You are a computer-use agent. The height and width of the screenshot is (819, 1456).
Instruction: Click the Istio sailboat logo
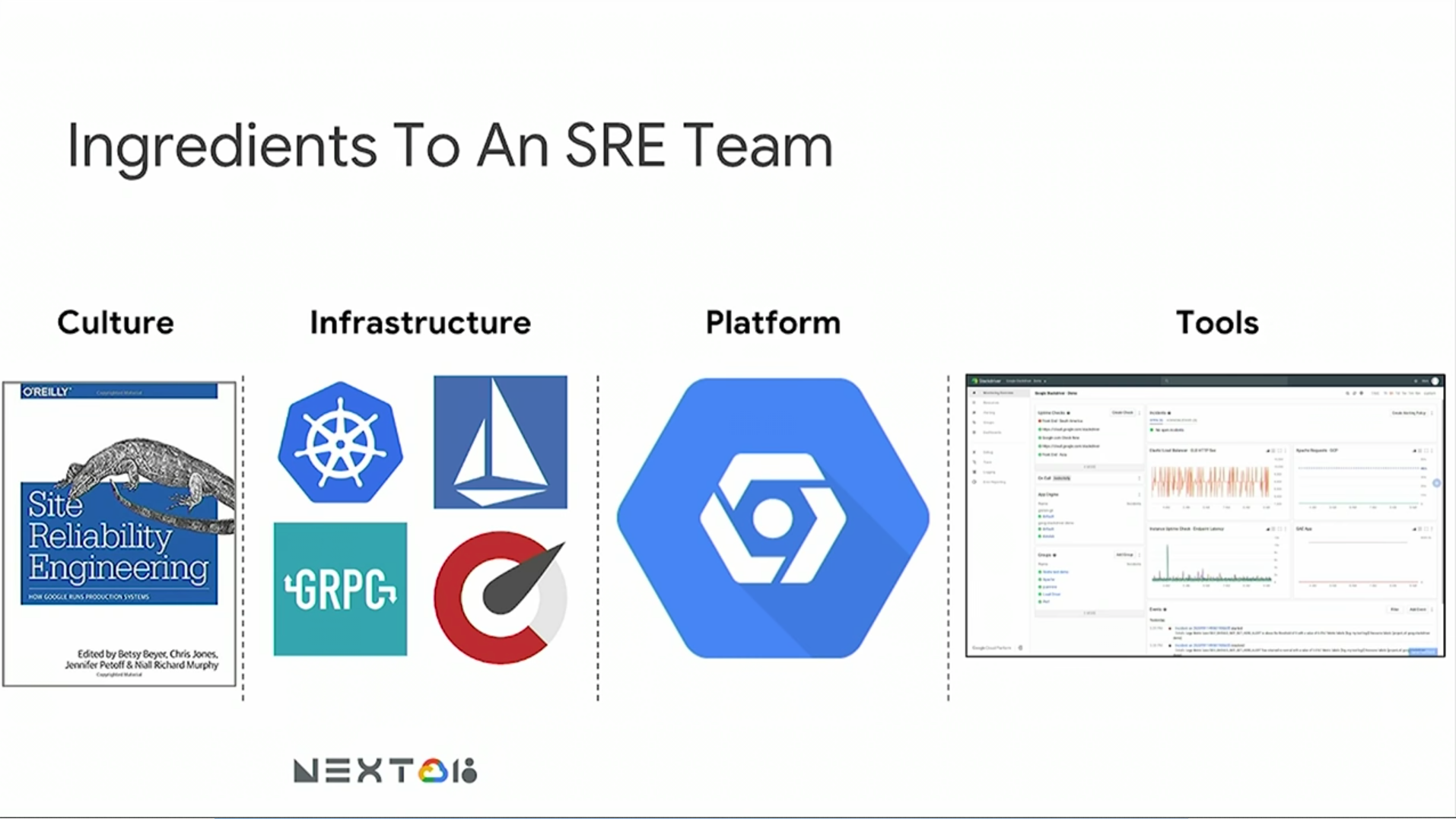[500, 442]
